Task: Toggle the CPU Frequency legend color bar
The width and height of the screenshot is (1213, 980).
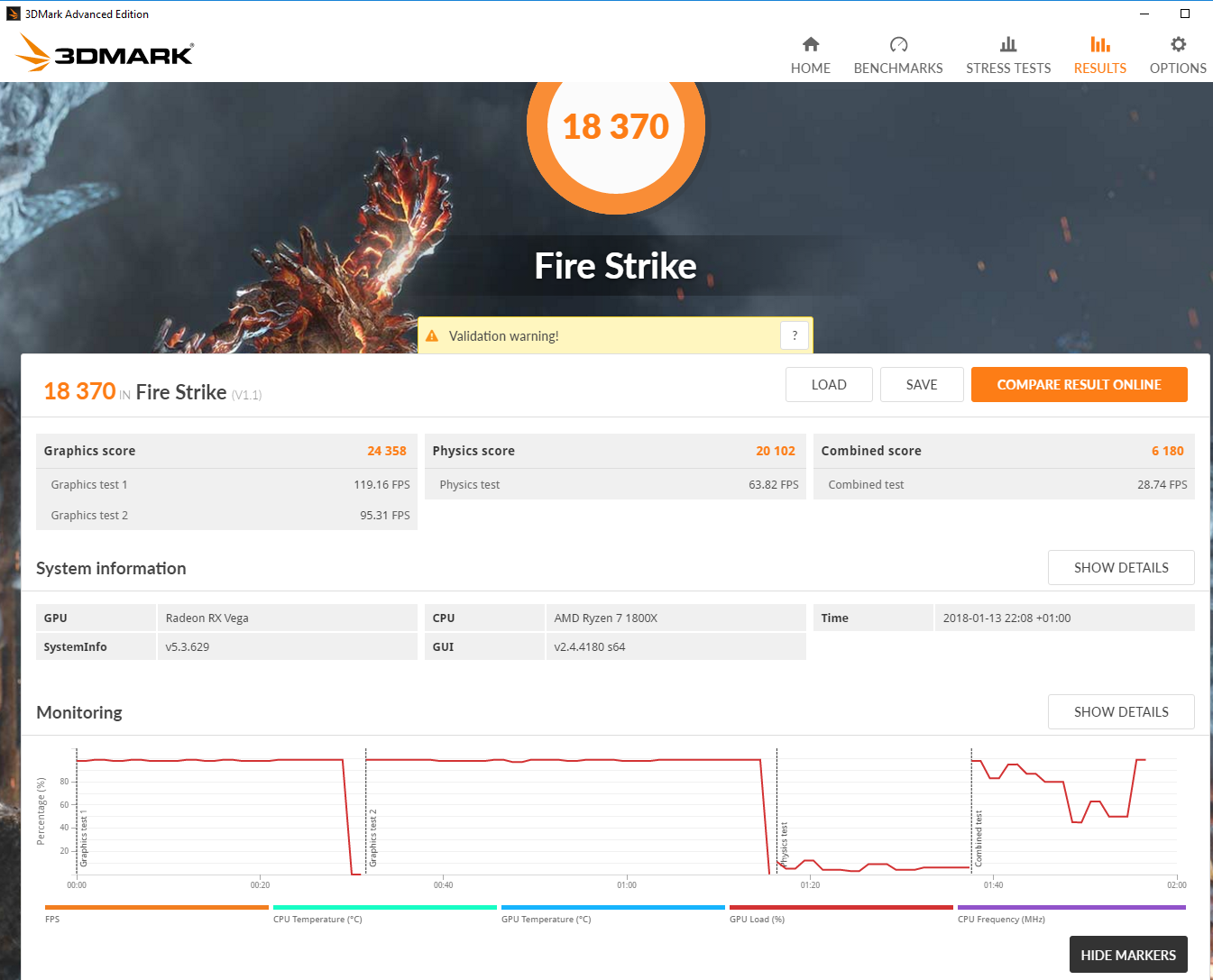Action: pos(1071,908)
